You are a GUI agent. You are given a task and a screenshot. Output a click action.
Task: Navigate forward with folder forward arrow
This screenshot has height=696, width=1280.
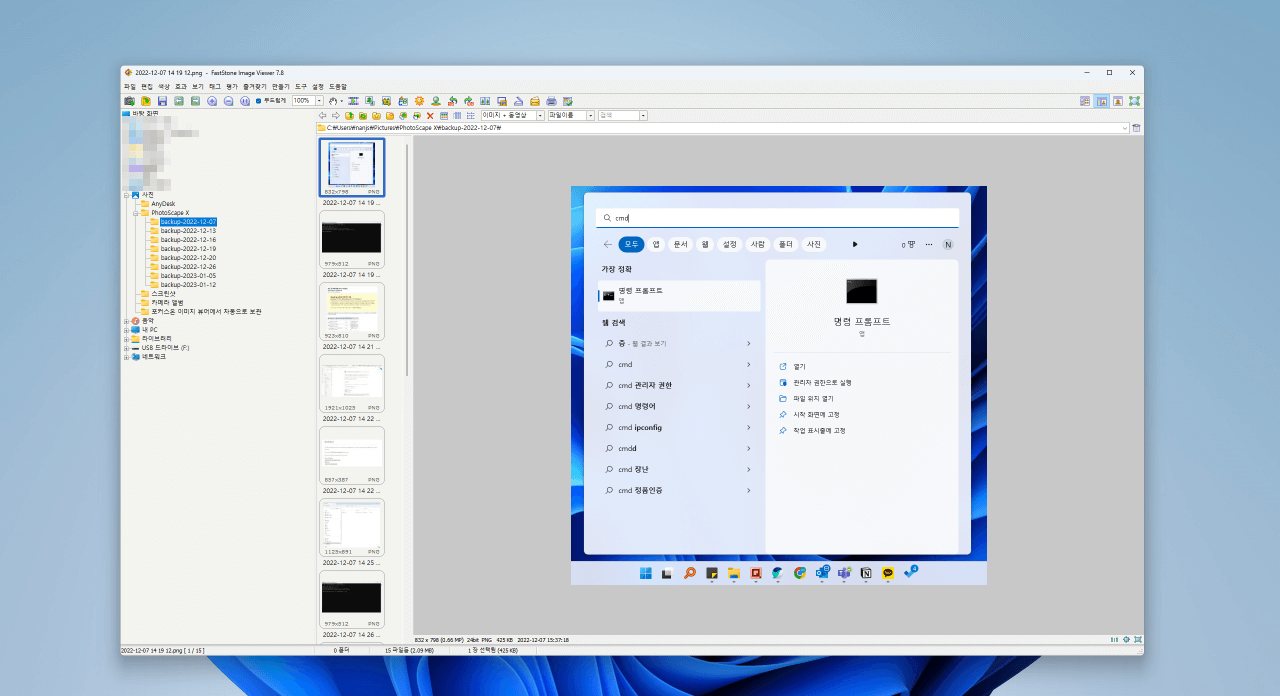336,115
